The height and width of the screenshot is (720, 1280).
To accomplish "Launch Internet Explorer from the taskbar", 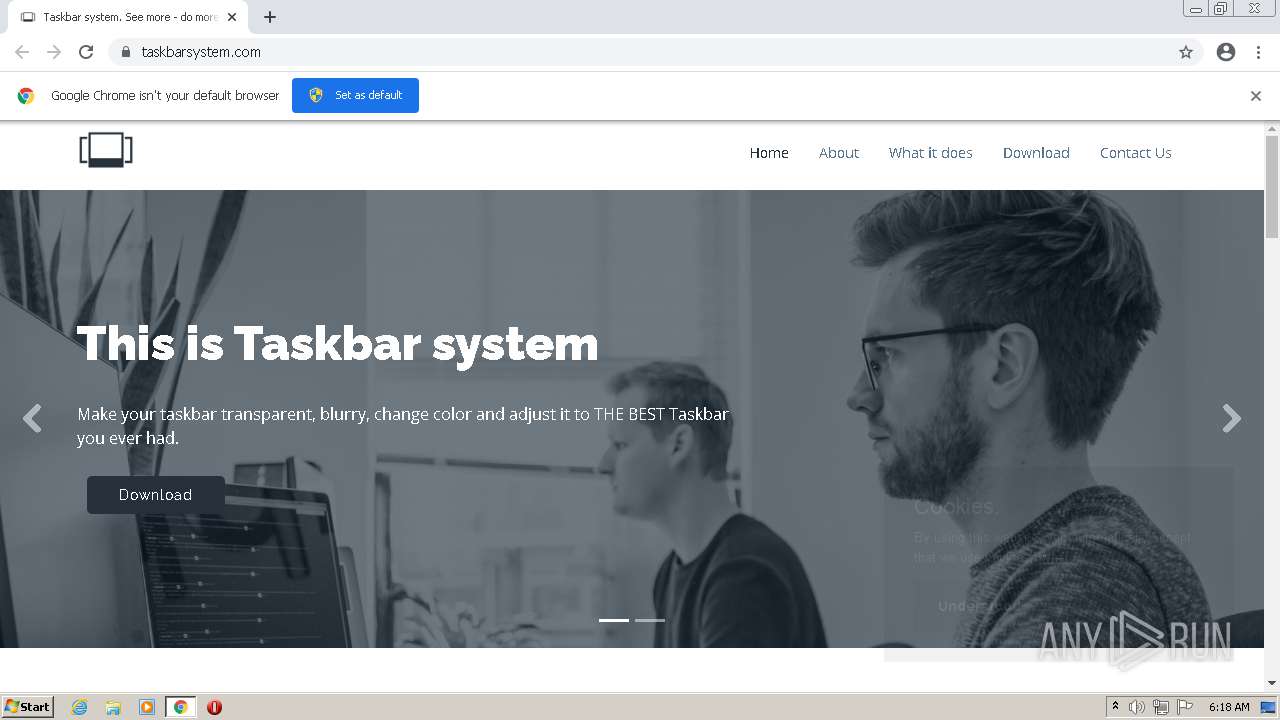I will click(x=80, y=707).
